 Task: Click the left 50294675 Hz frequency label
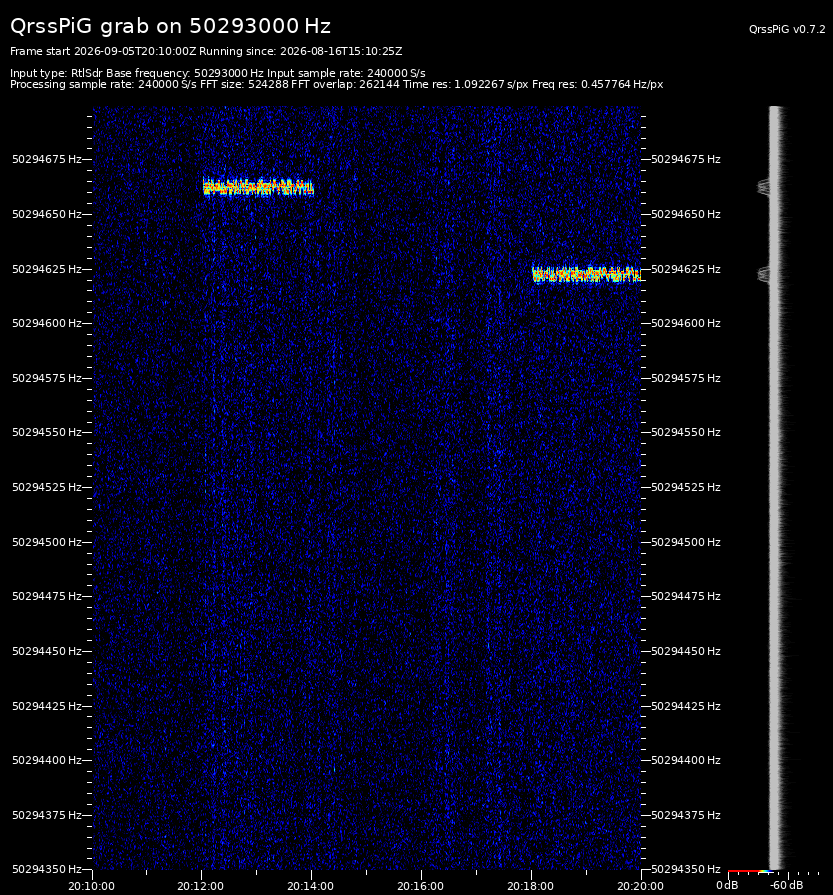click(47, 159)
